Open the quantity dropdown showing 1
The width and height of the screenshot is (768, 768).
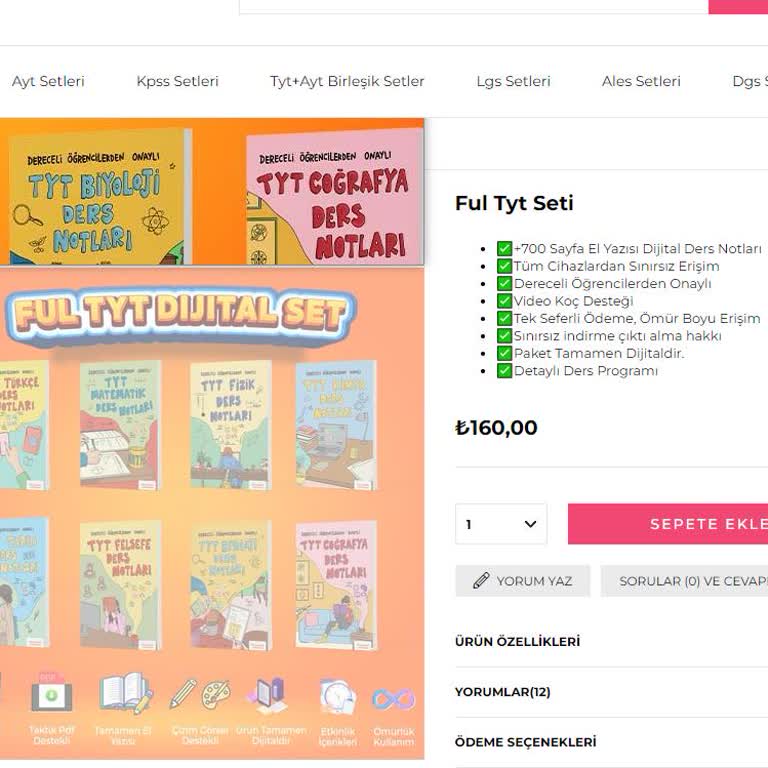tap(501, 524)
